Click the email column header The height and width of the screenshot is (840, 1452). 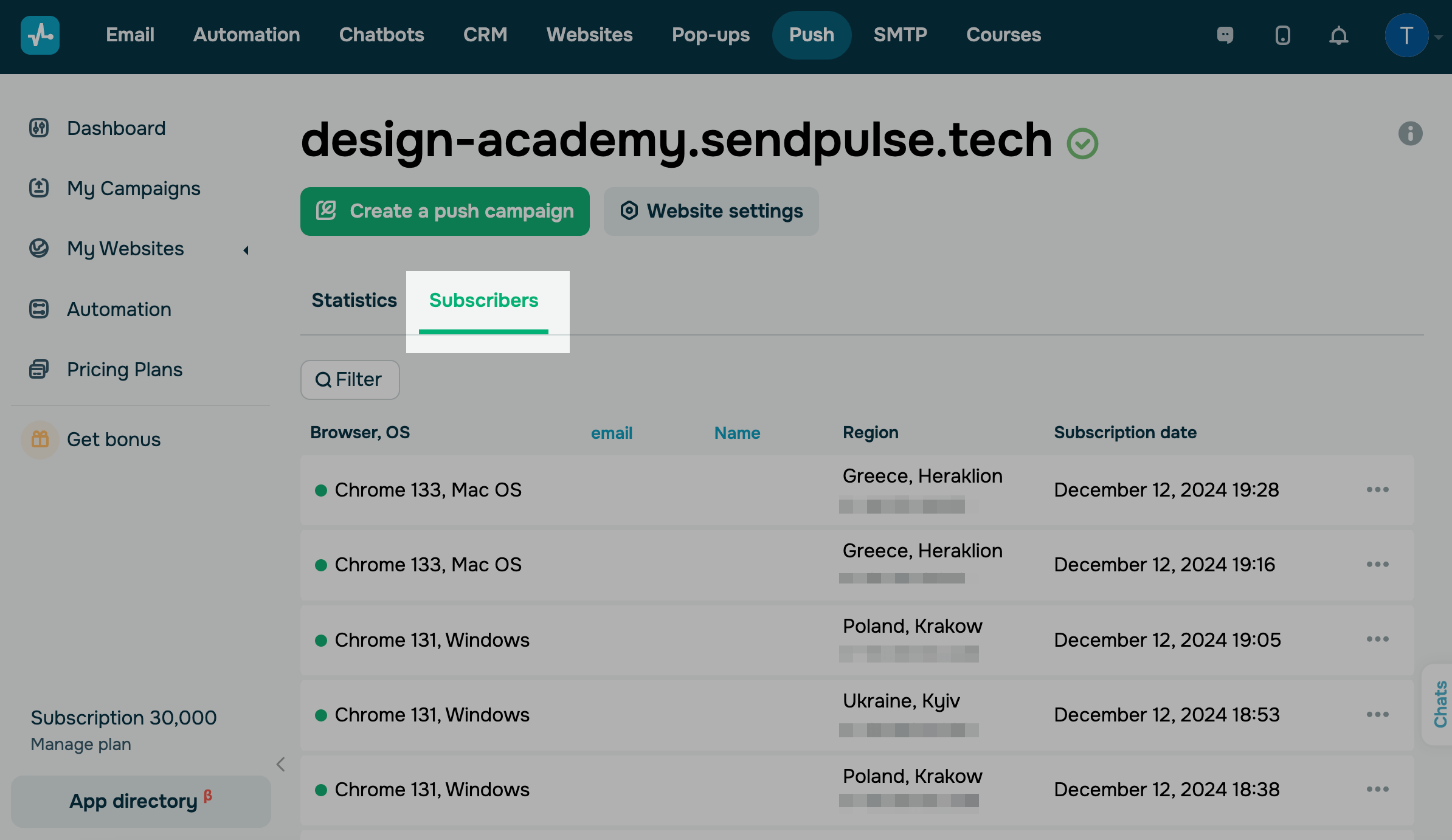[x=612, y=433]
